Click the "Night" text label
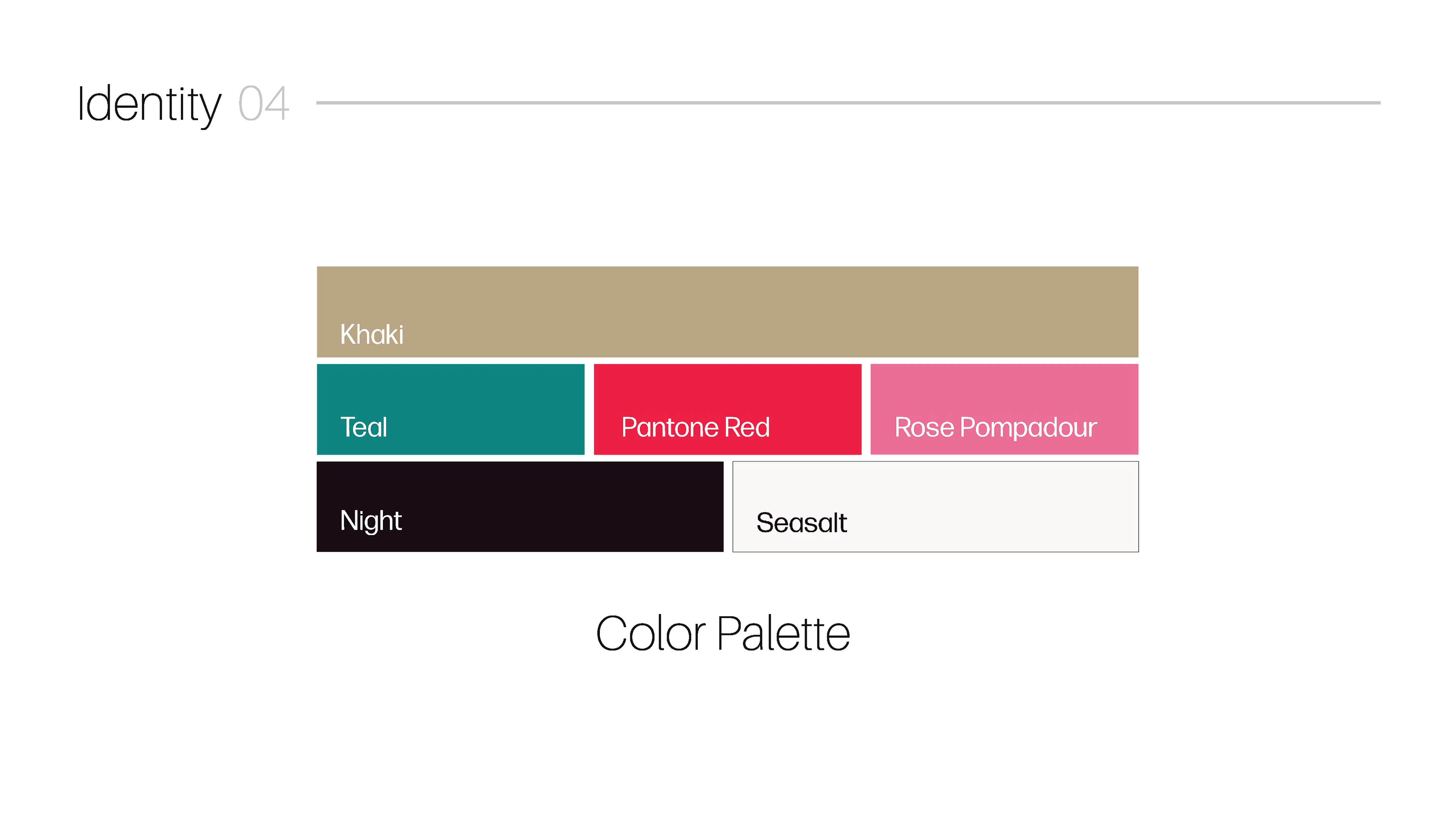This screenshot has width=1456, height=819. [371, 521]
